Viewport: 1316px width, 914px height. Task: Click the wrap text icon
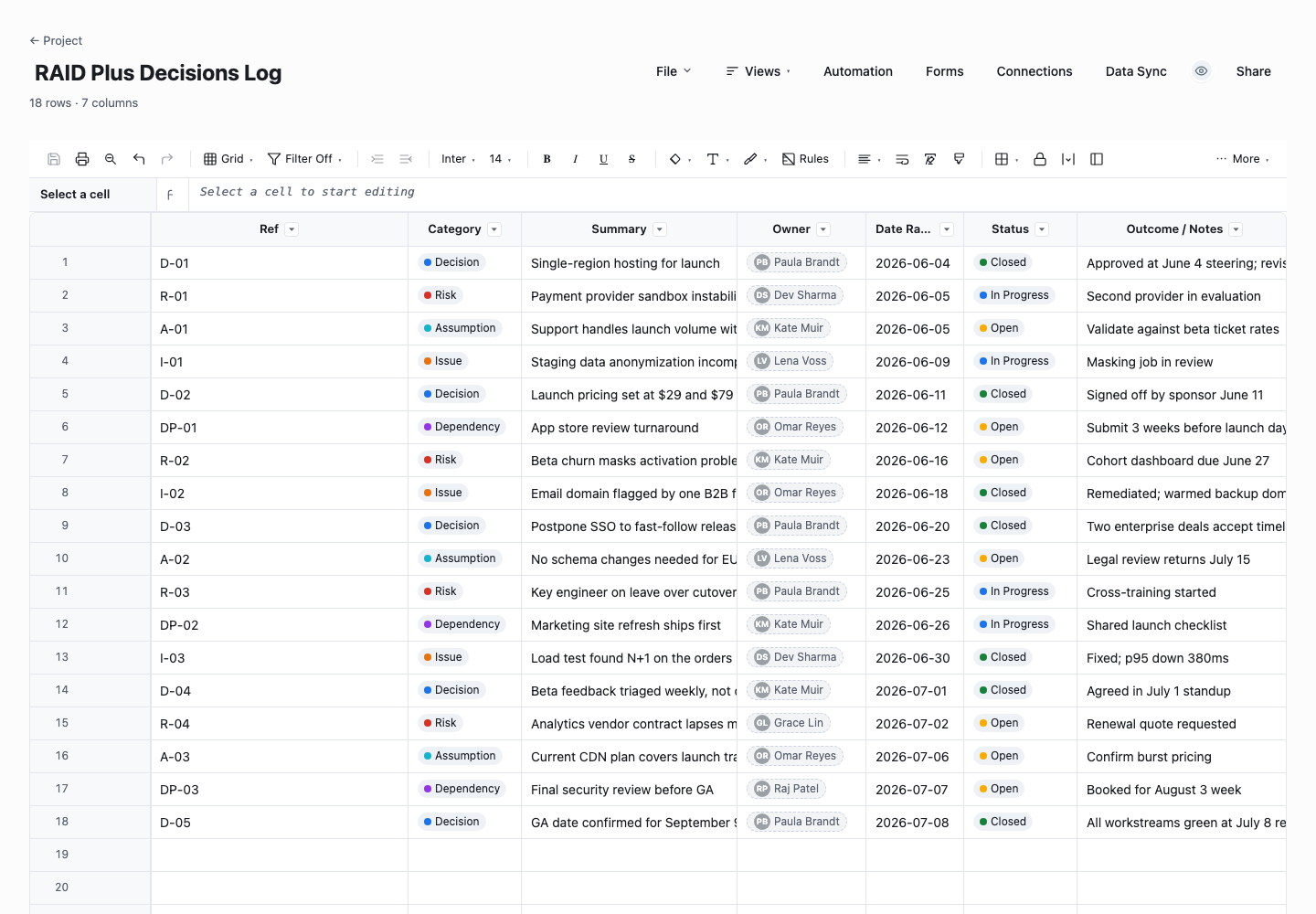(902, 159)
